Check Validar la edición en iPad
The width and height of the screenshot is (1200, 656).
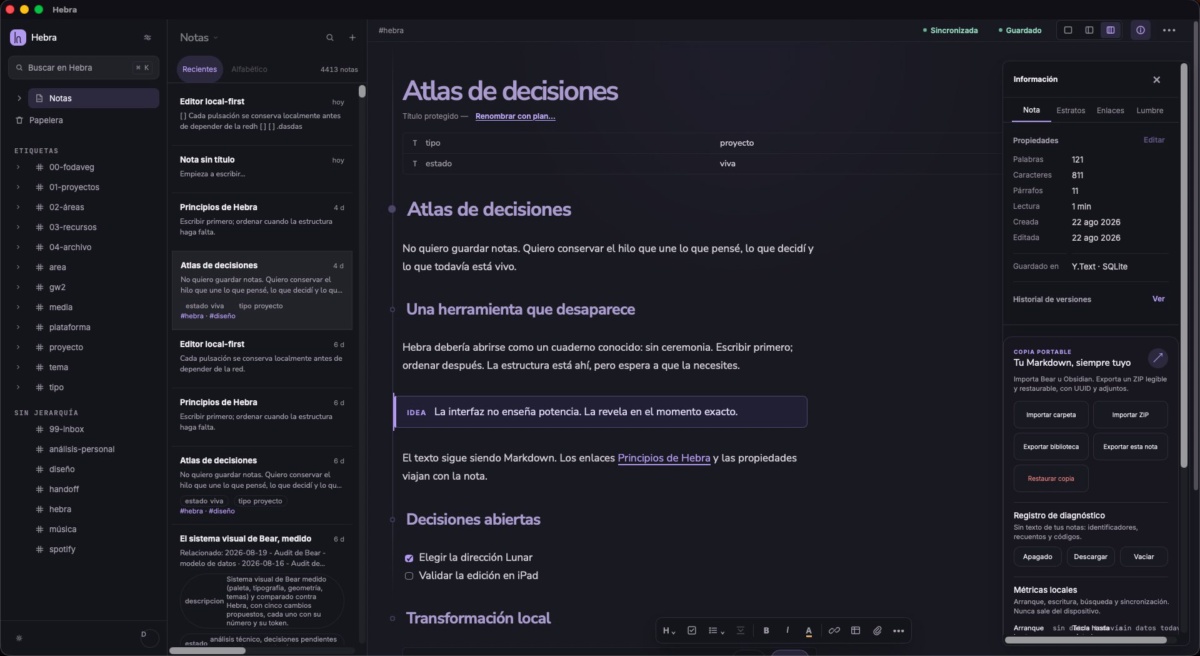tap(409, 575)
